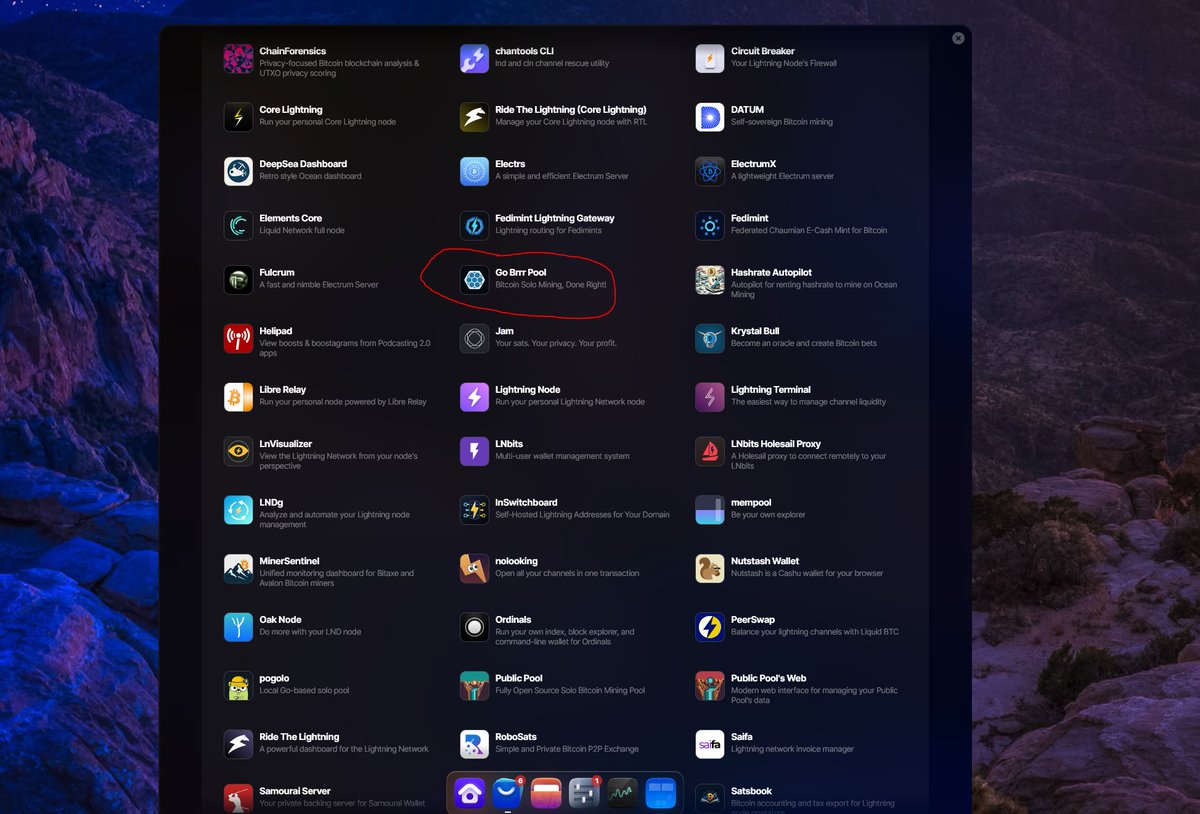Open the pogolo app icon

(x=238, y=685)
